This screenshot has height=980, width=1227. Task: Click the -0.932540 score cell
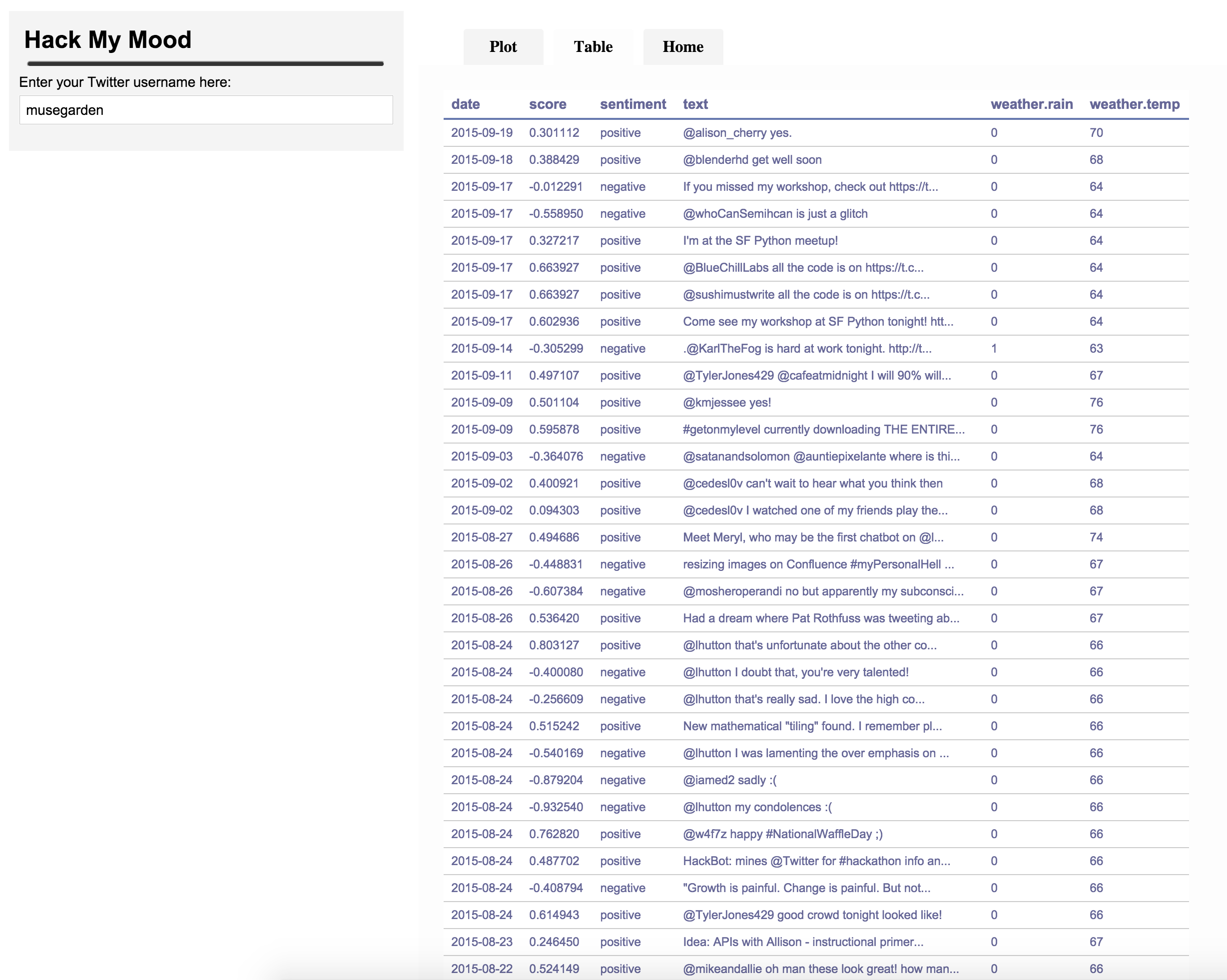[x=556, y=807]
